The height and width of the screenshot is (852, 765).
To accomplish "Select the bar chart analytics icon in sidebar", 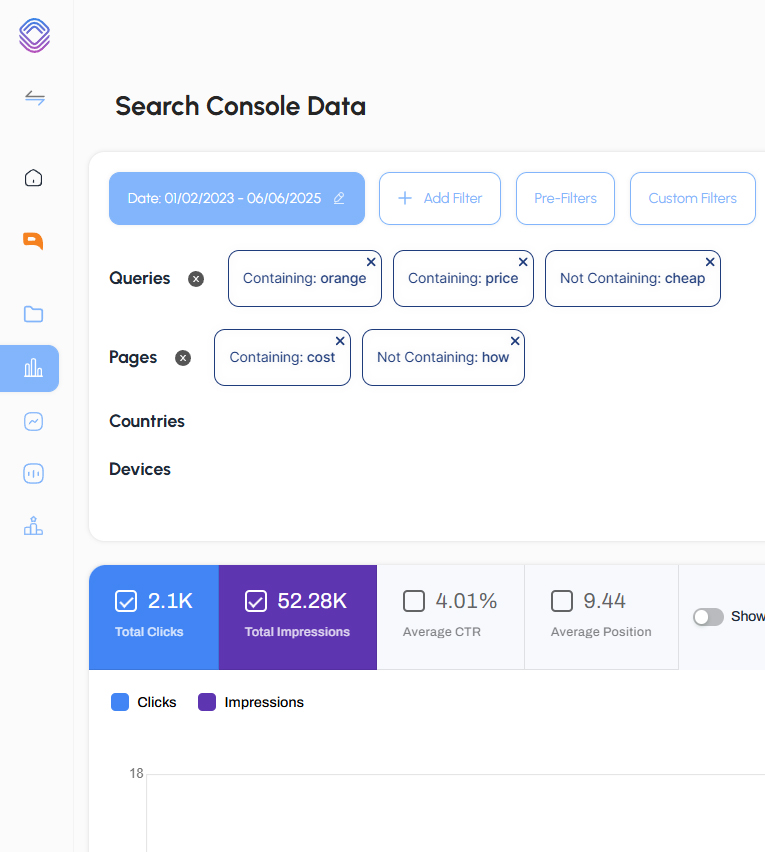I will tap(33, 368).
